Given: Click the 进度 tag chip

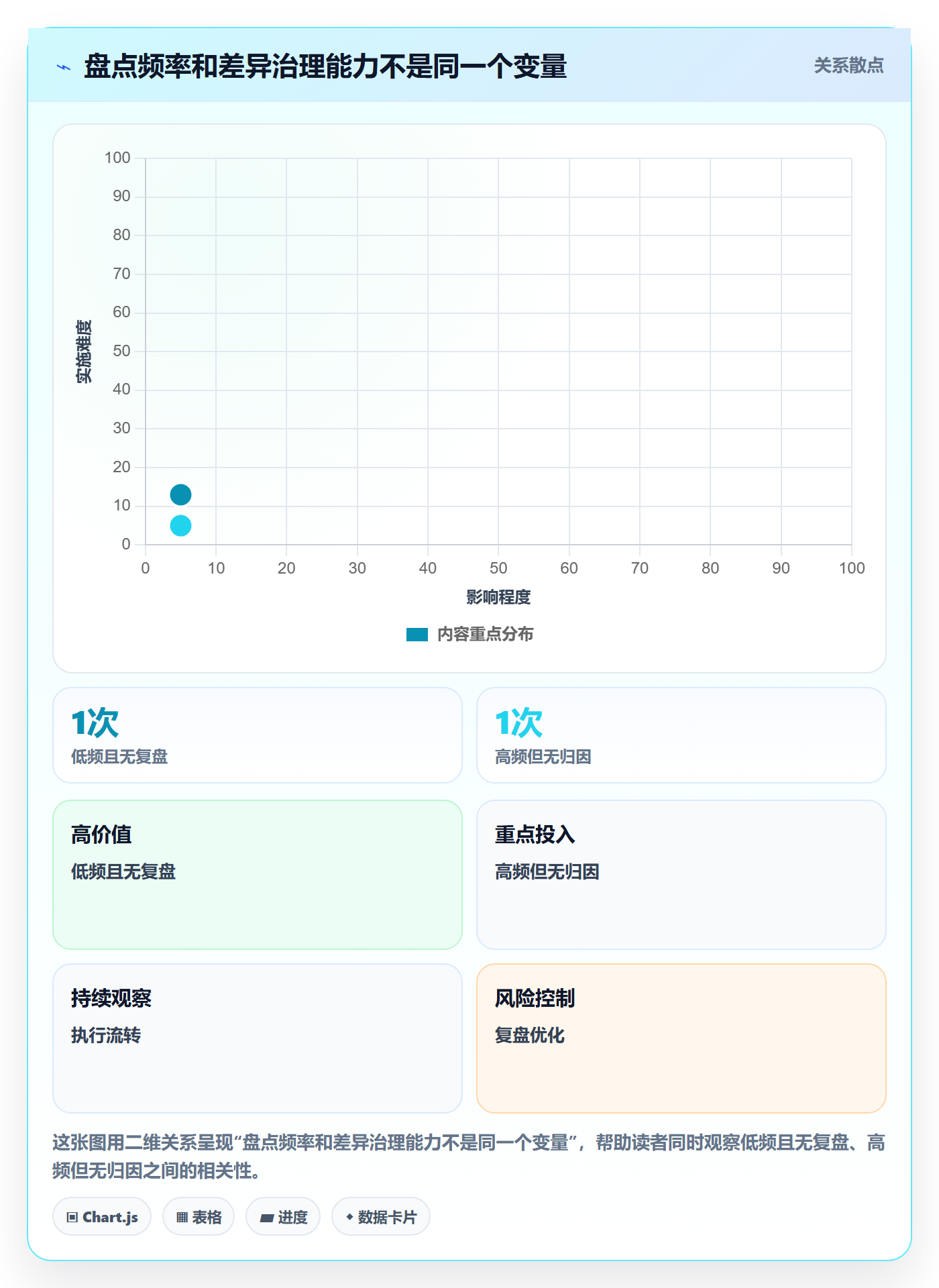Looking at the screenshot, I should pos(283,1217).
